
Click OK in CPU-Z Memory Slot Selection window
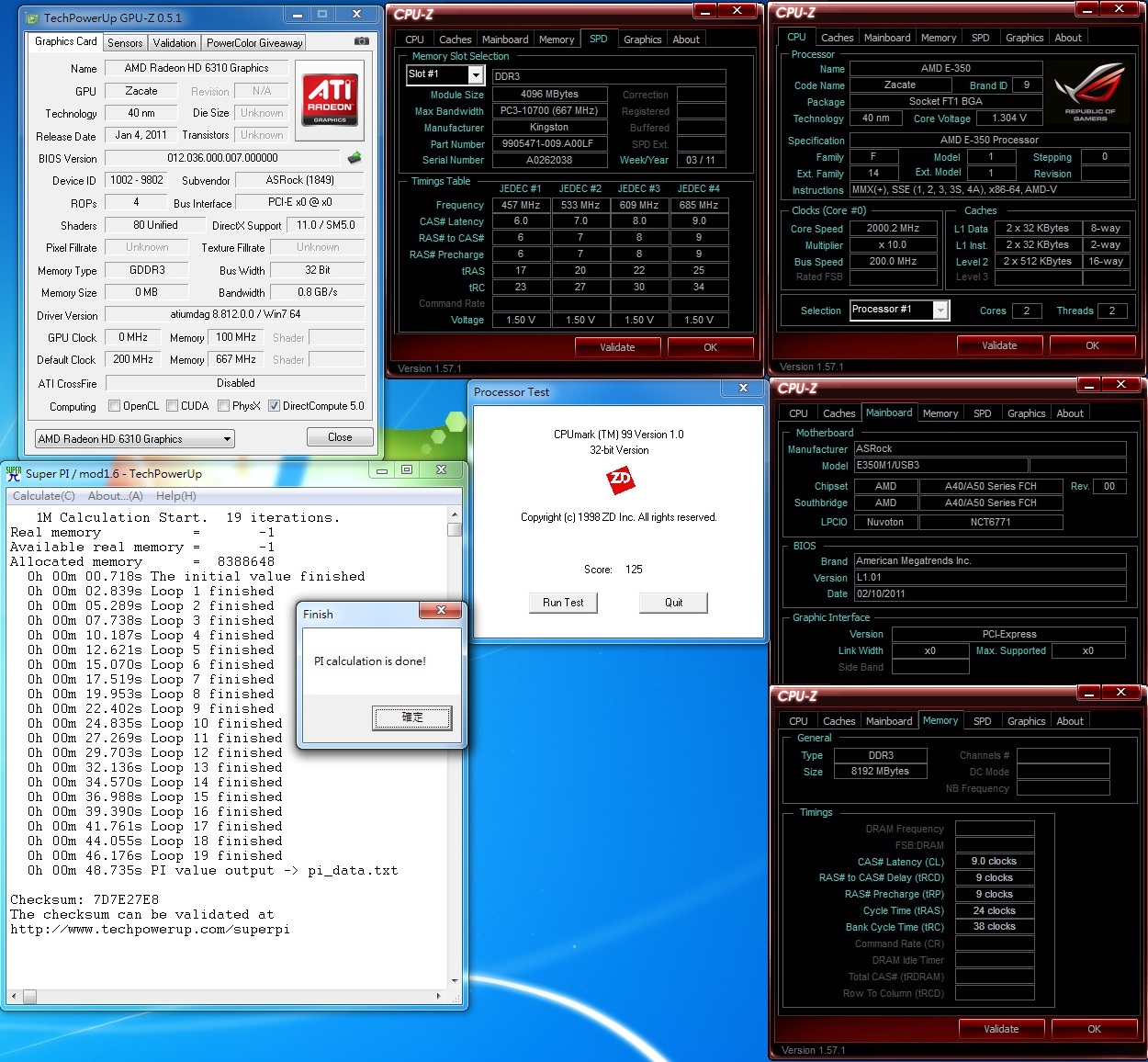coord(710,347)
